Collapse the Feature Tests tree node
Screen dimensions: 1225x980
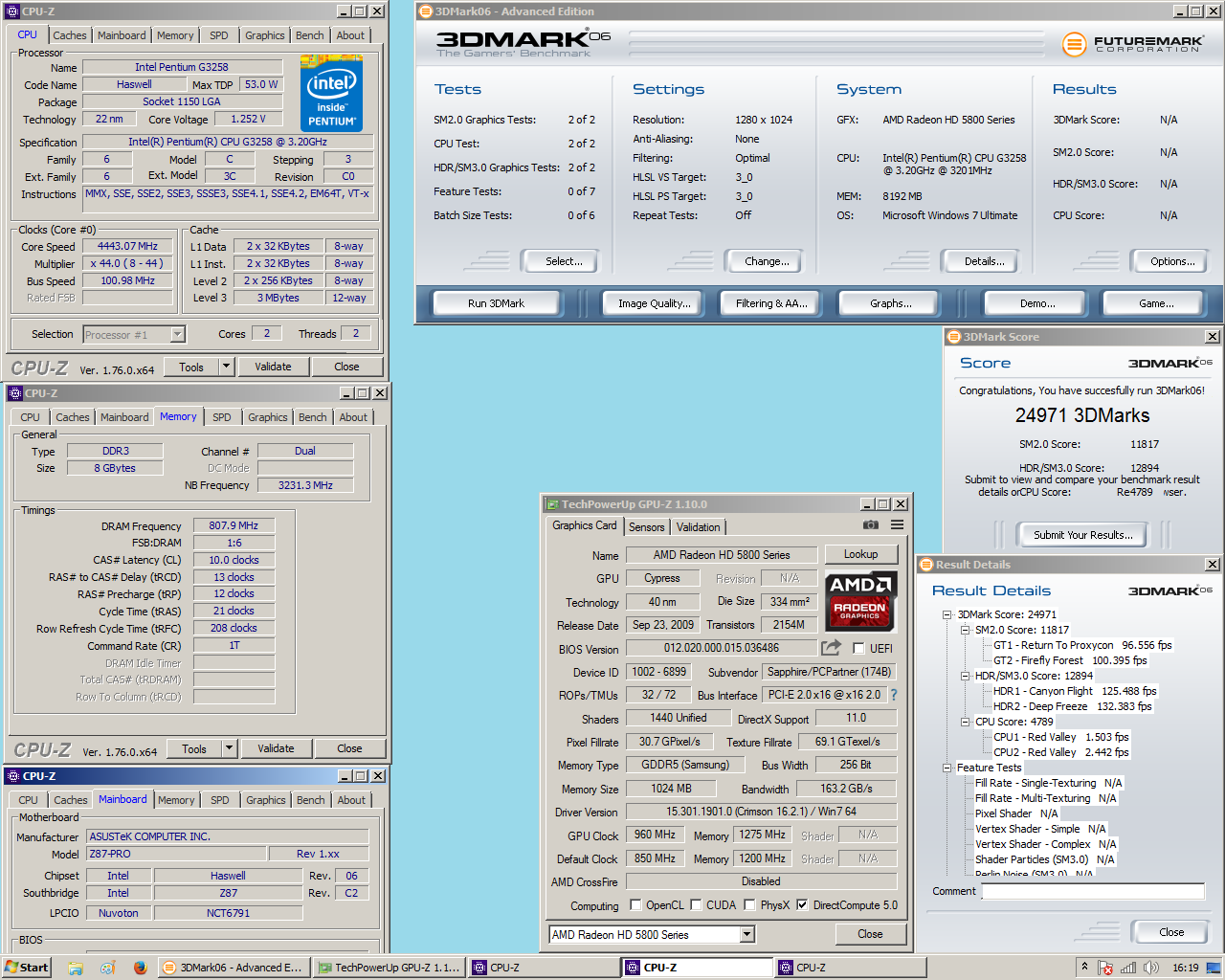coord(947,768)
